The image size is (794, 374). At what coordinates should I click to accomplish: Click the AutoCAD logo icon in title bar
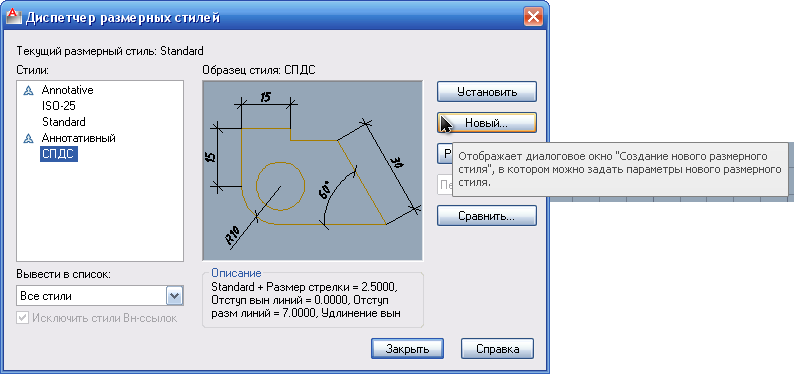coord(13,17)
